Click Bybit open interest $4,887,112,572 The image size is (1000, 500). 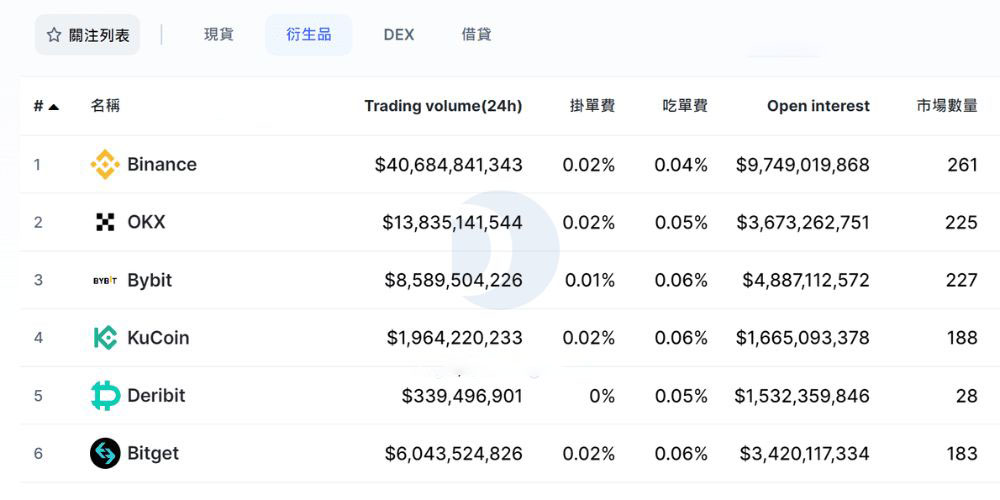806,281
